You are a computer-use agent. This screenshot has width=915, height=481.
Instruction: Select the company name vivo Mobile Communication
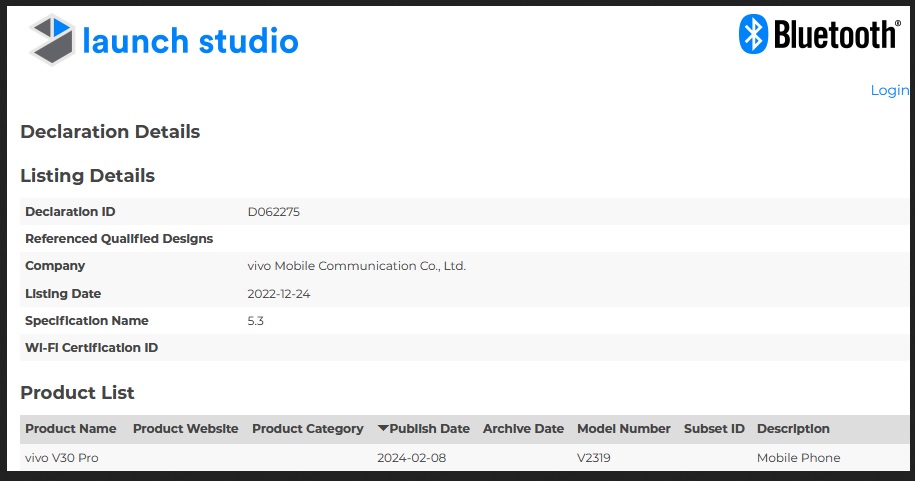tap(357, 266)
